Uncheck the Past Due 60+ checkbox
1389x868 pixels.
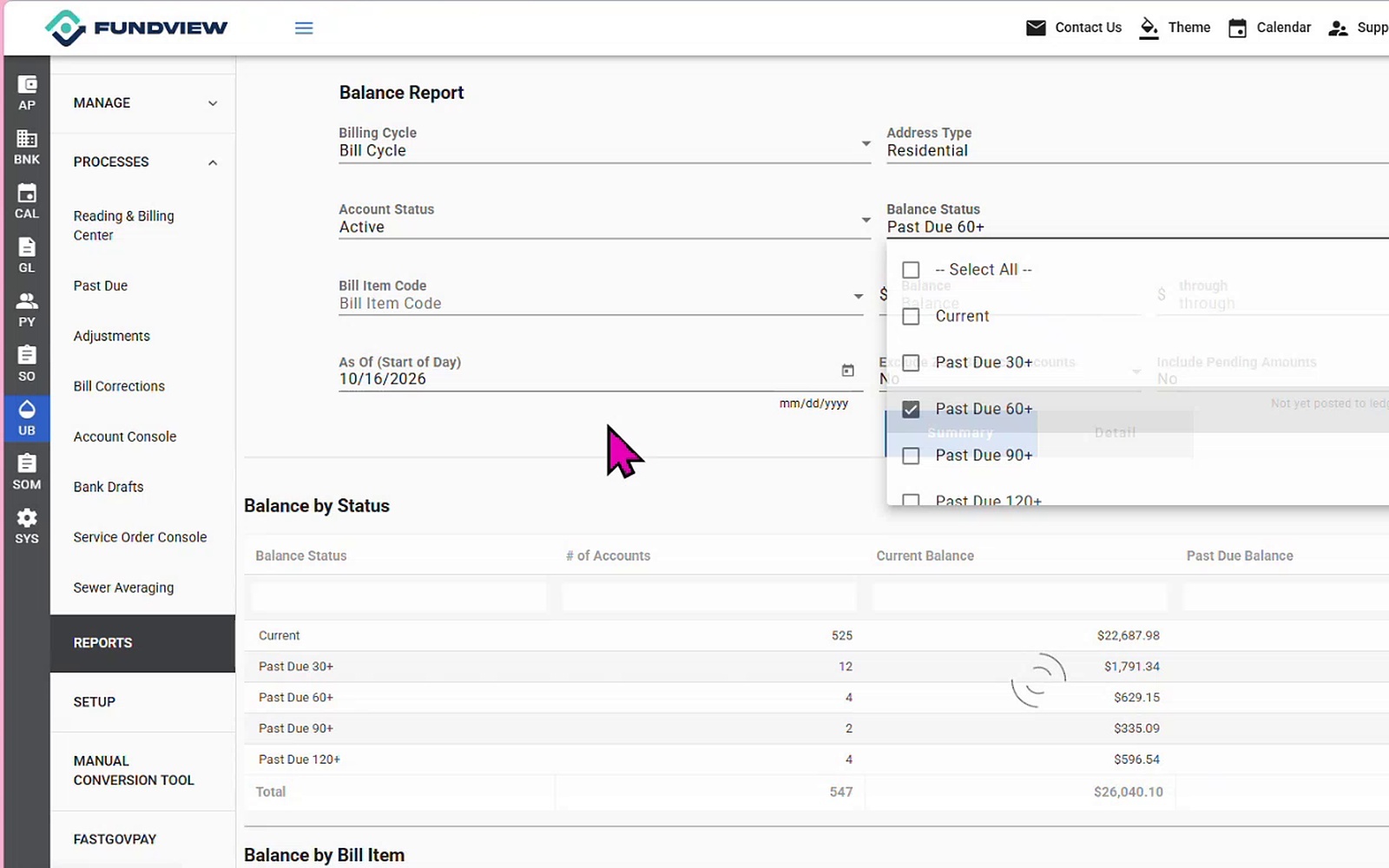pyautogui.click(x=911, y=410)
